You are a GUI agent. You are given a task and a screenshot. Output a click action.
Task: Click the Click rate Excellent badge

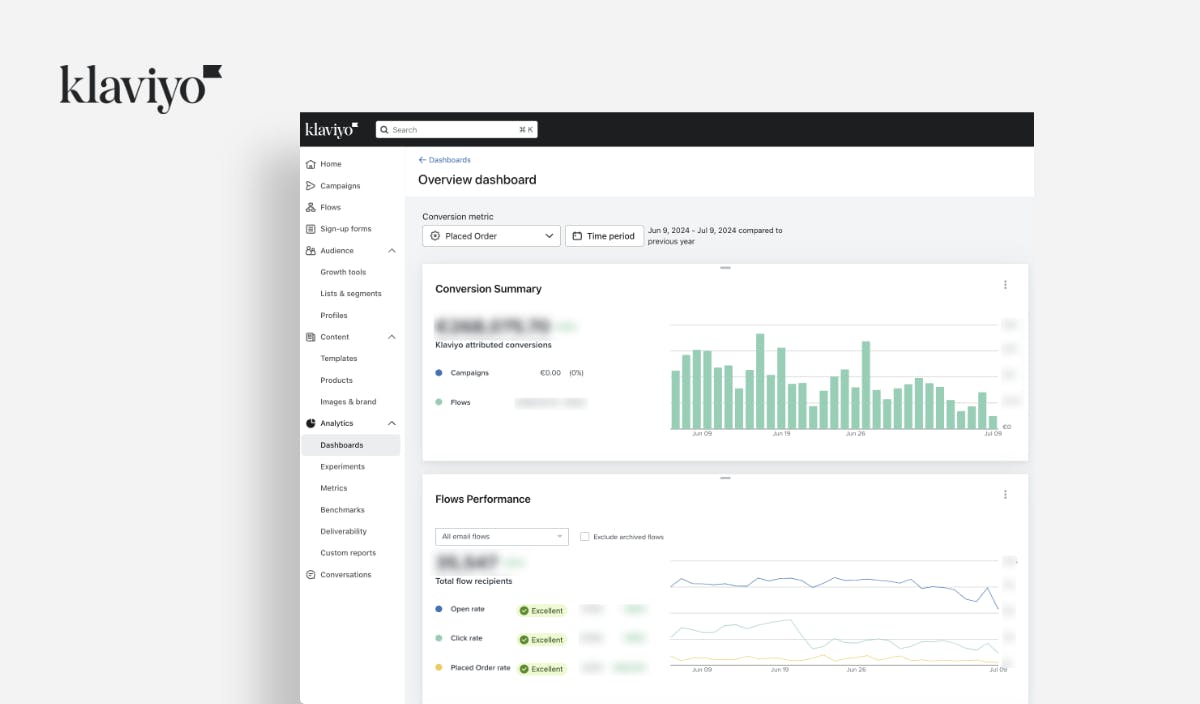pos(542,639)
